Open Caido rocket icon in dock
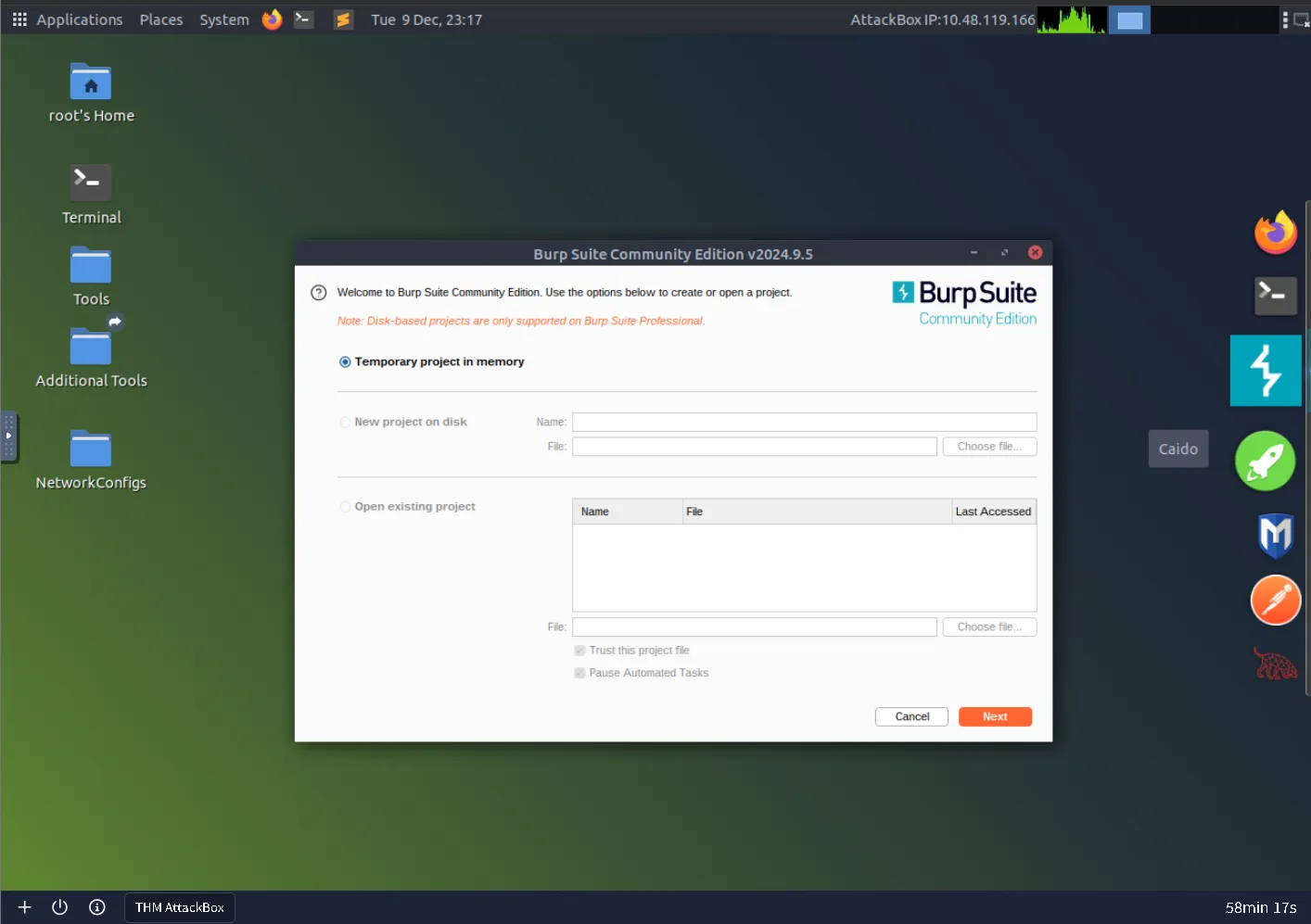The image size is (1311, 924). point(1265,461)
